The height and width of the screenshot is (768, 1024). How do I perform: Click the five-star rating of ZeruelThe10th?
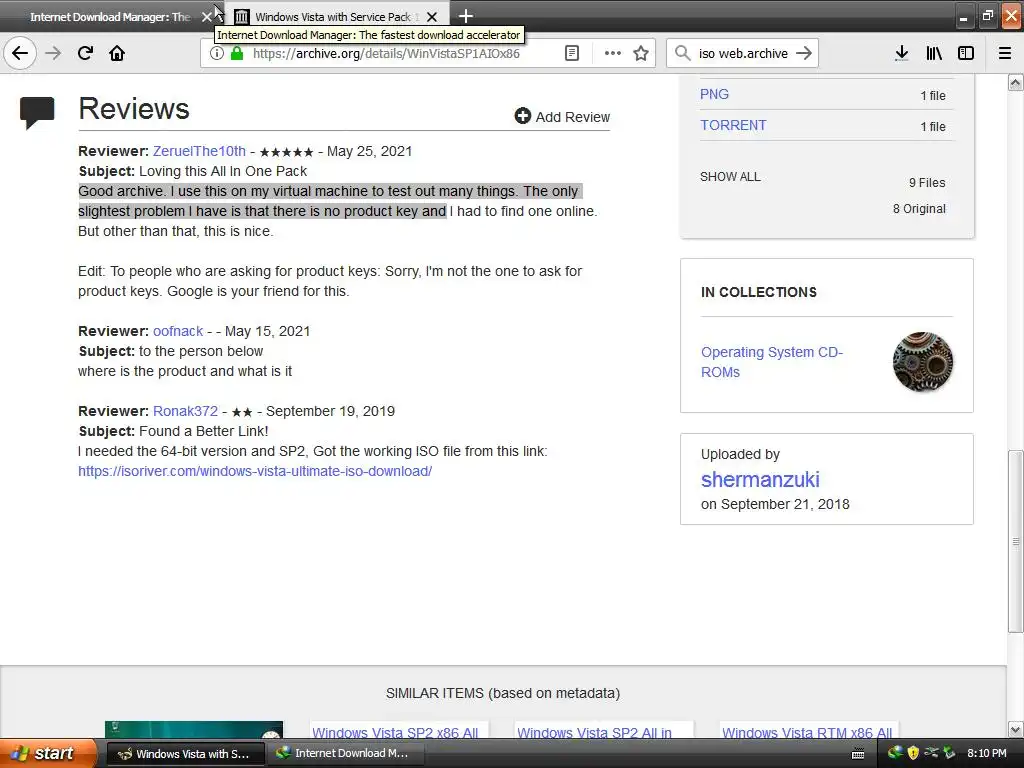coord(286,152)
